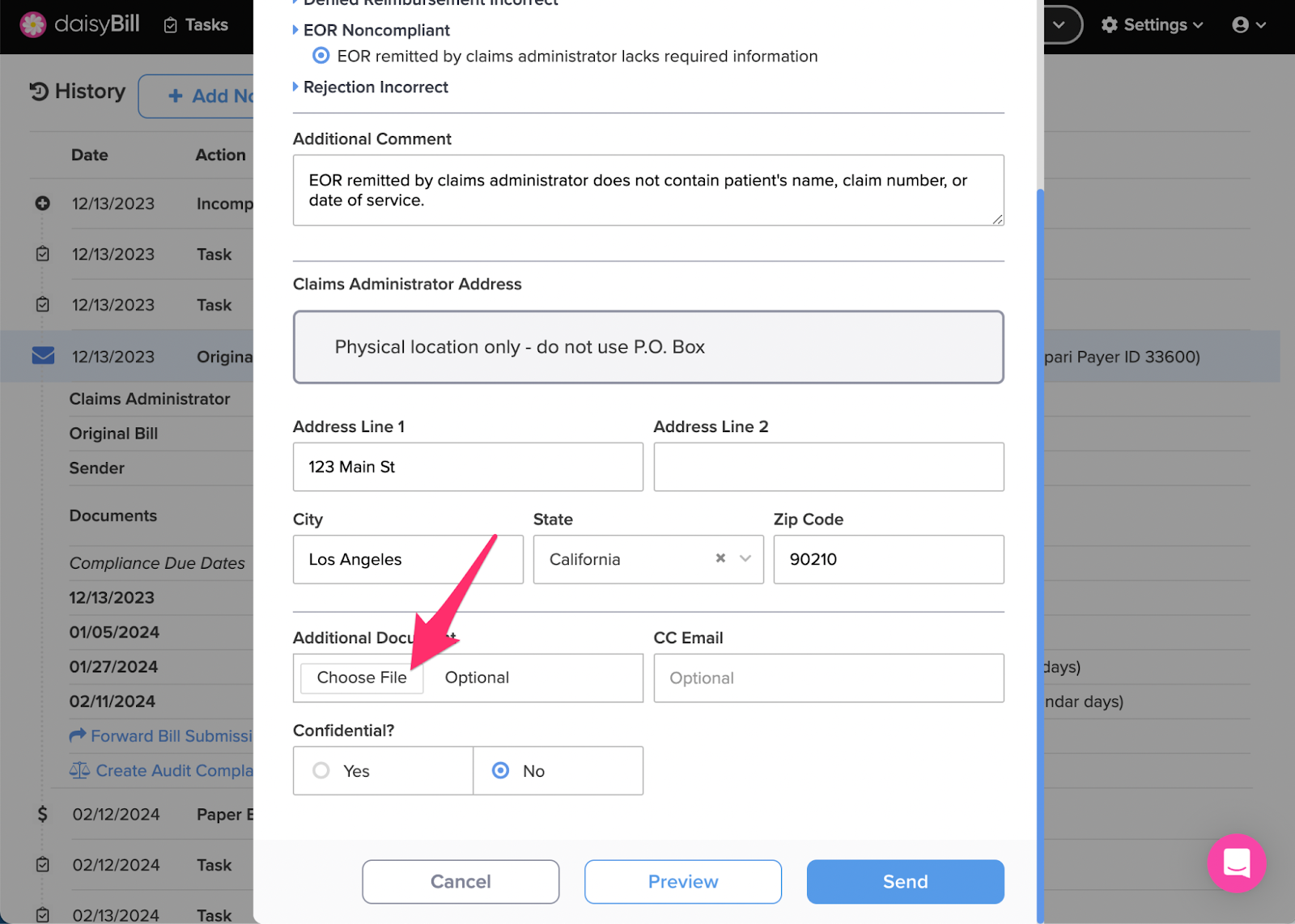Click the dollar sign icon for 02/12/2024

pos(42,814)
